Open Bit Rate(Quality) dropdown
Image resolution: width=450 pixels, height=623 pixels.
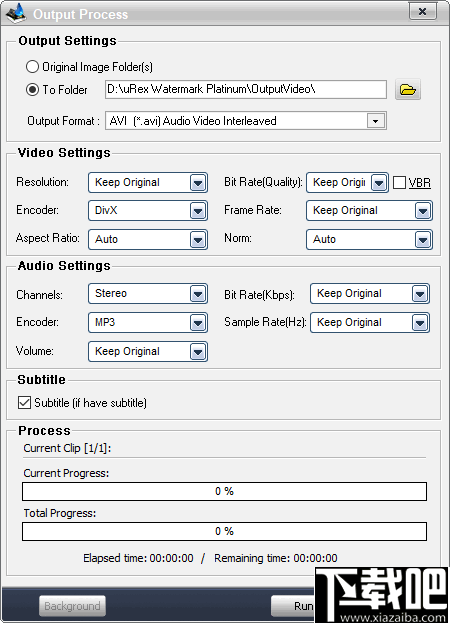click(379, 183)
